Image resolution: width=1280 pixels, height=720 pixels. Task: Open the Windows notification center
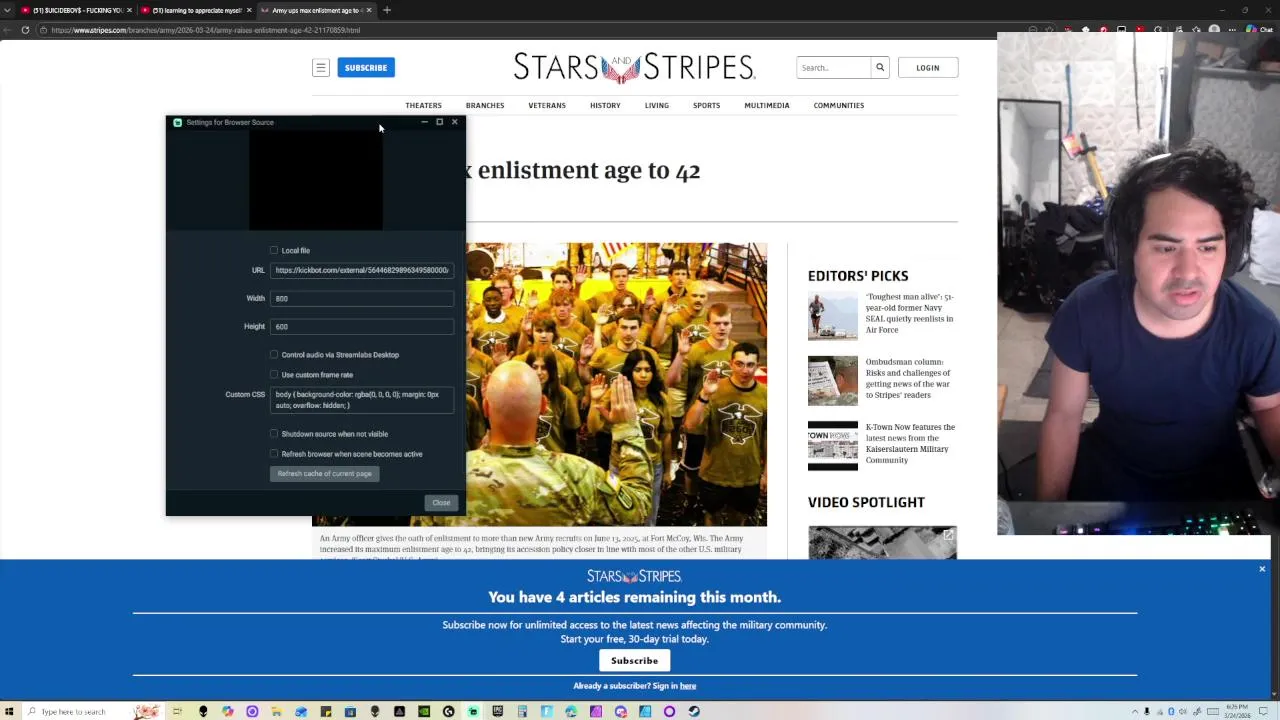click(x=1263, y=711)
